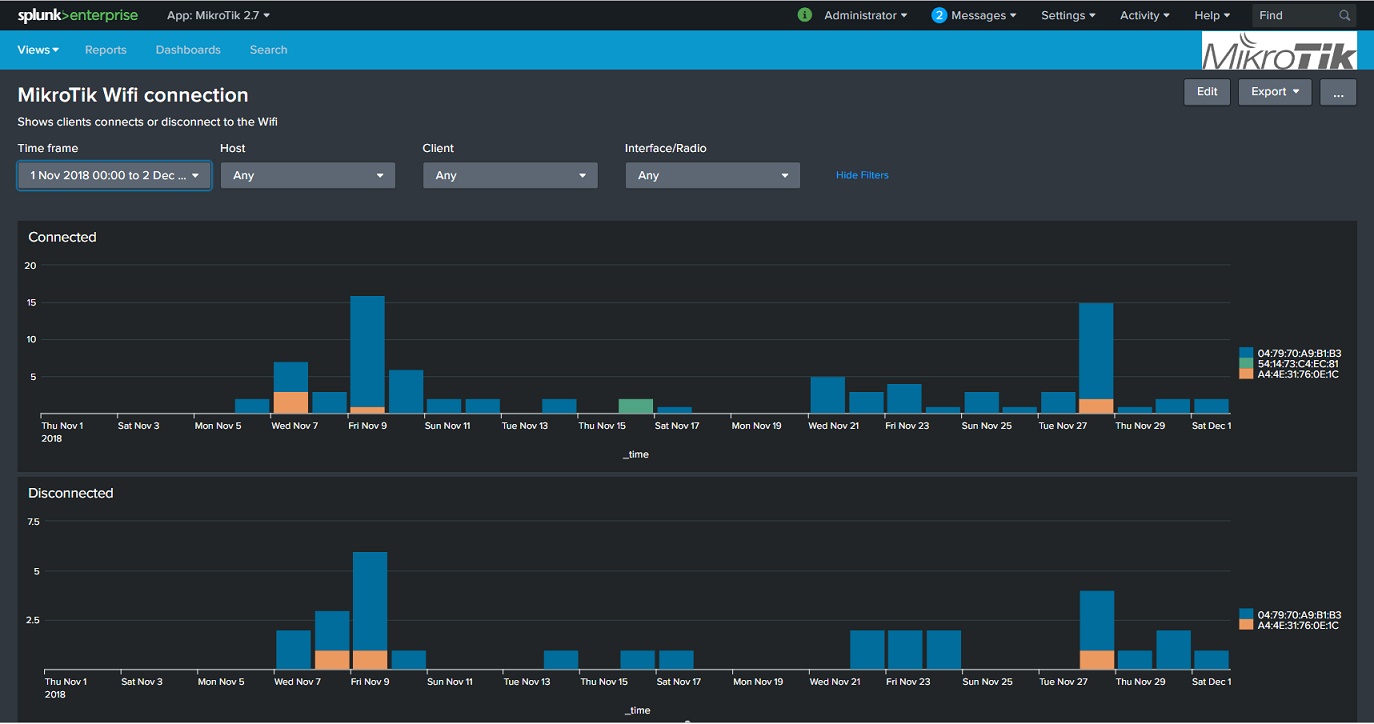
Task: Click the tallest Nov 9 bar in Disconnected chart
Action: [370, 601]
